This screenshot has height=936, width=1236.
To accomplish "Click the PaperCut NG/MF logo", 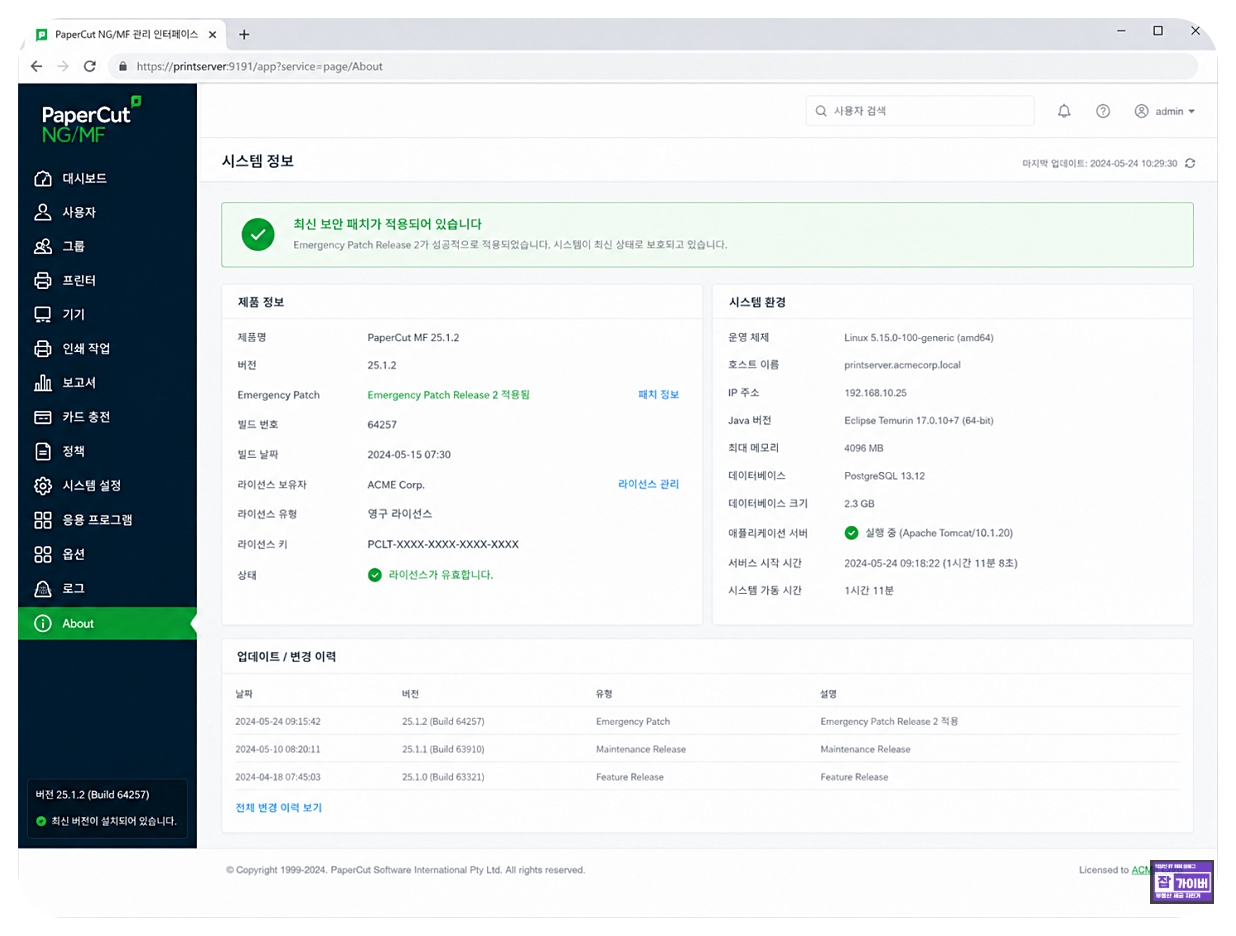I will click(x=91, y=120).
